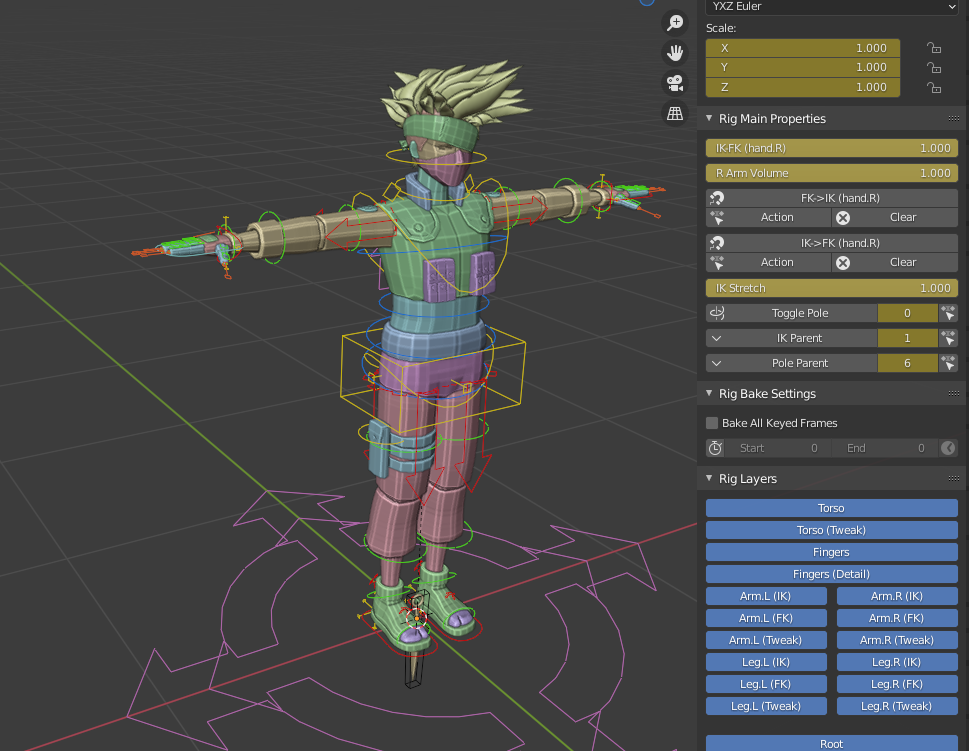The width and height of the screenshot is (969, 751).
Task: Toggle the Arm.R (IK) rig layer
Action: [x=897, y=595]
